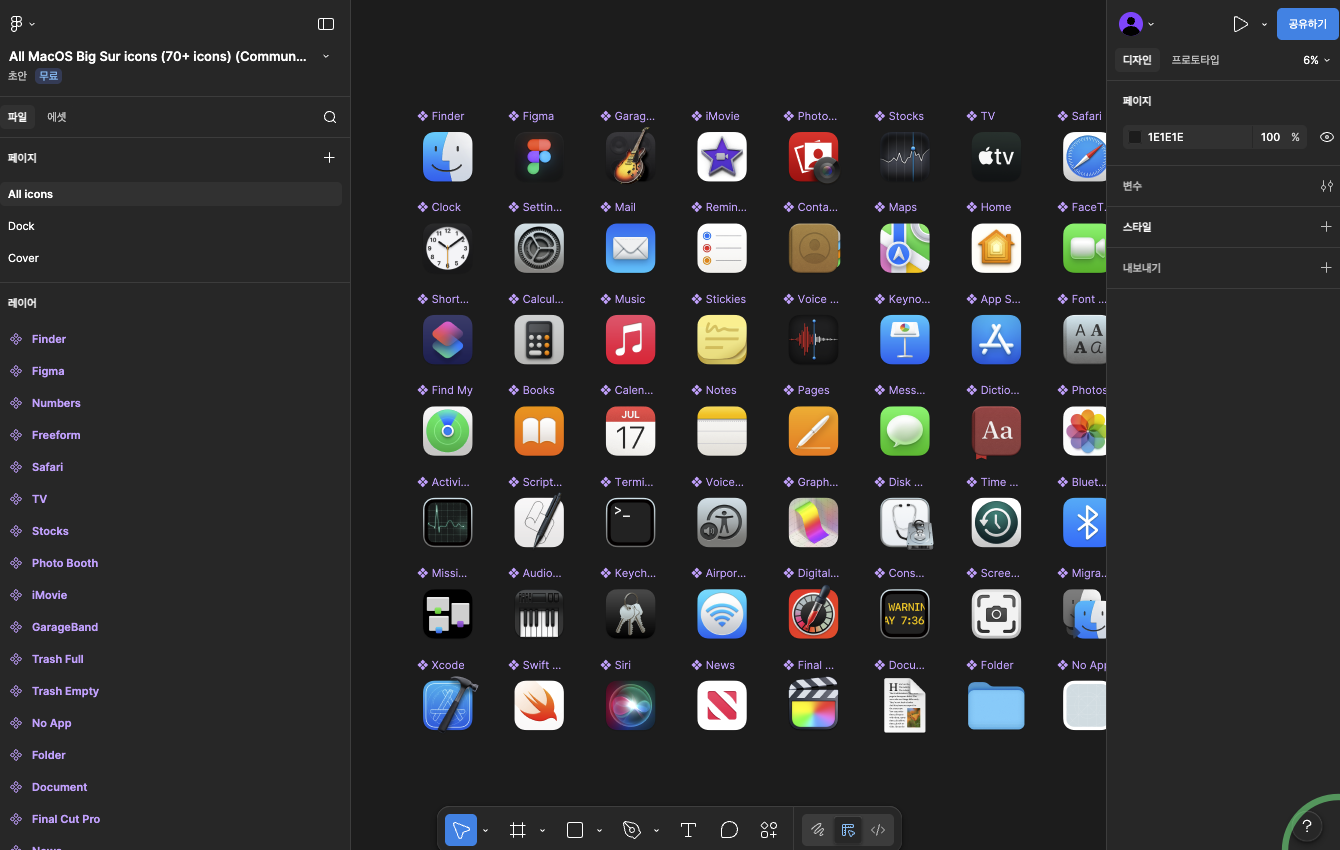The width and height of the screenshot is (1340, 850).
Task: Select the Swift Playgrounds icon on canvas
Action: tap(539, 706)
